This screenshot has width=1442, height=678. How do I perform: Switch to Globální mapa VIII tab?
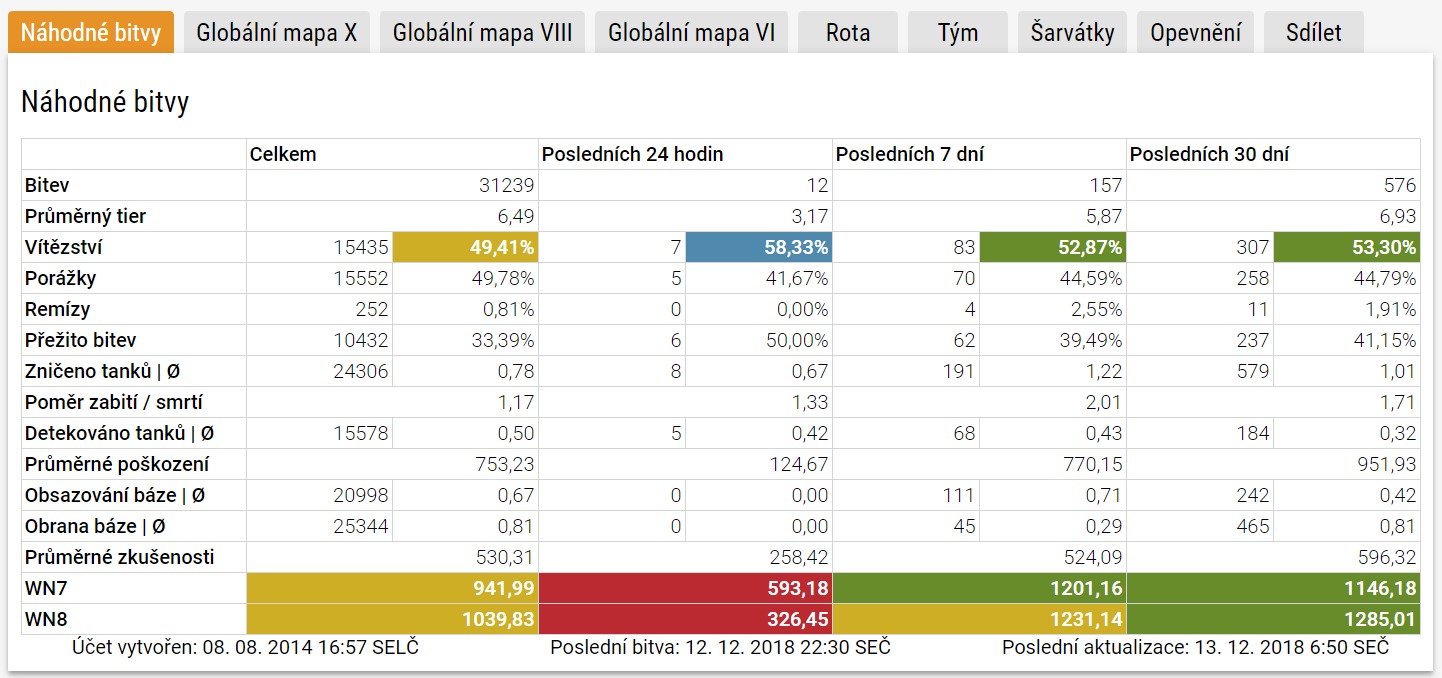[482, 33]
